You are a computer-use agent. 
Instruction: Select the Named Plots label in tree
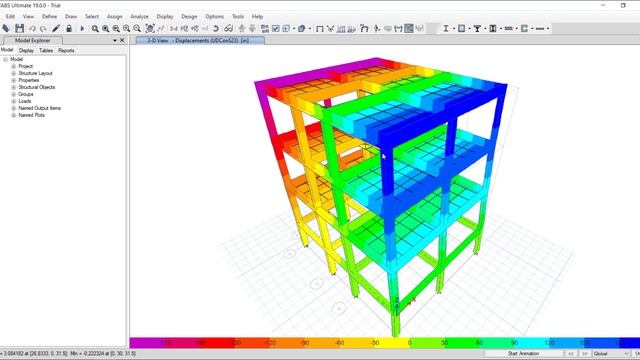coord(31,115)
